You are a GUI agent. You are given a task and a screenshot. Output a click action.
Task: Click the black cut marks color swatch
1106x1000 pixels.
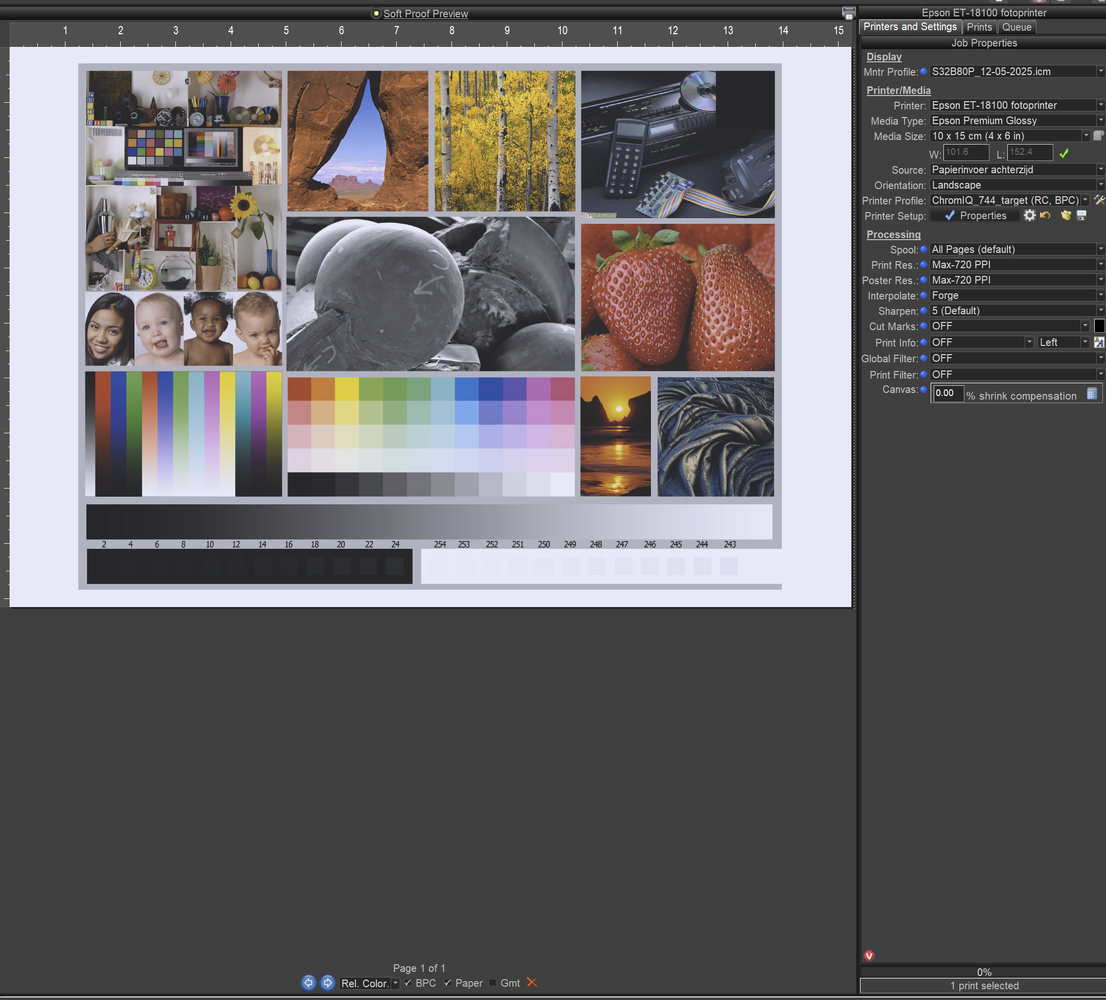click(x=1099, y=326)
